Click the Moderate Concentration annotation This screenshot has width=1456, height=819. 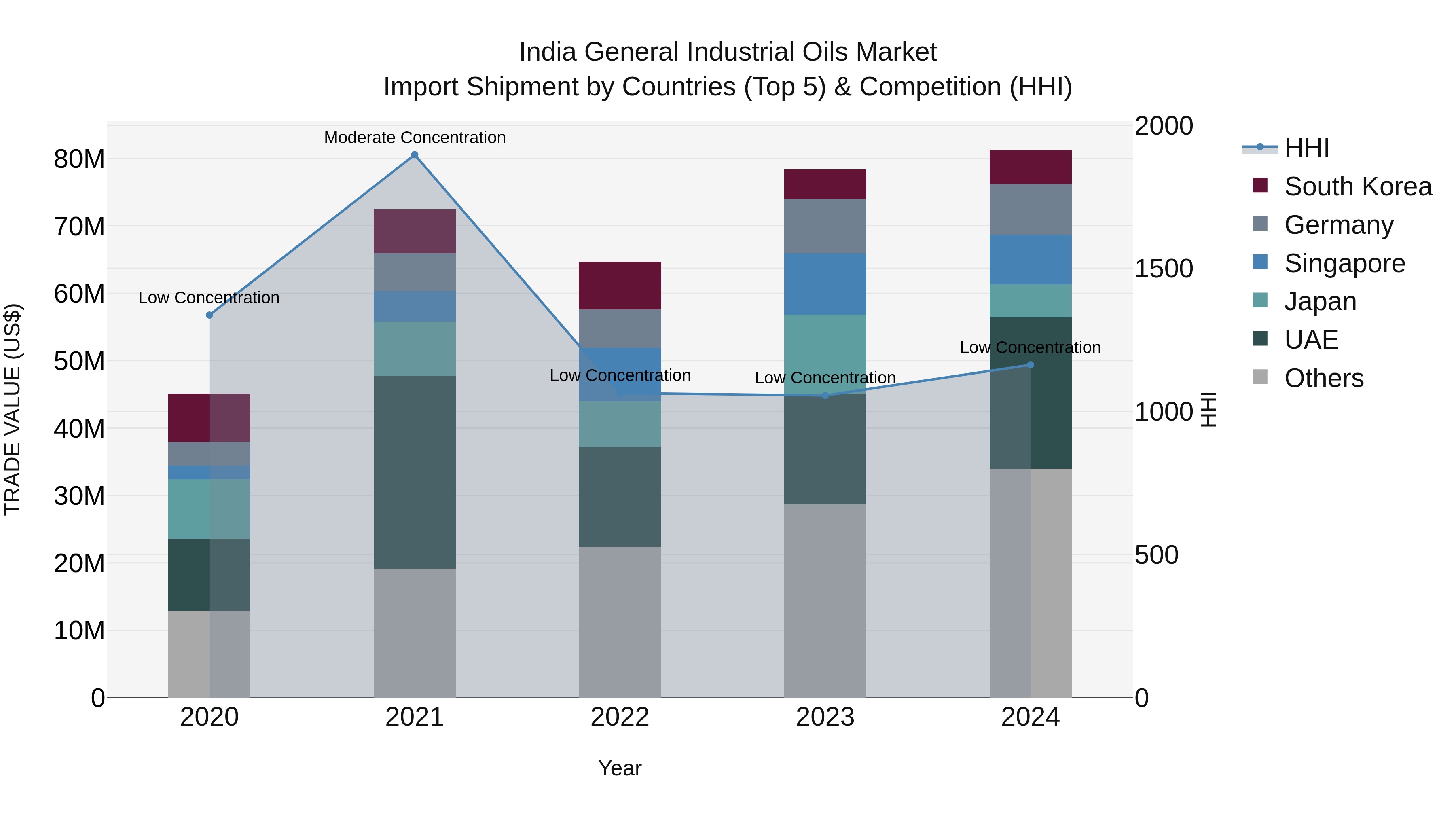coord(415,138)
